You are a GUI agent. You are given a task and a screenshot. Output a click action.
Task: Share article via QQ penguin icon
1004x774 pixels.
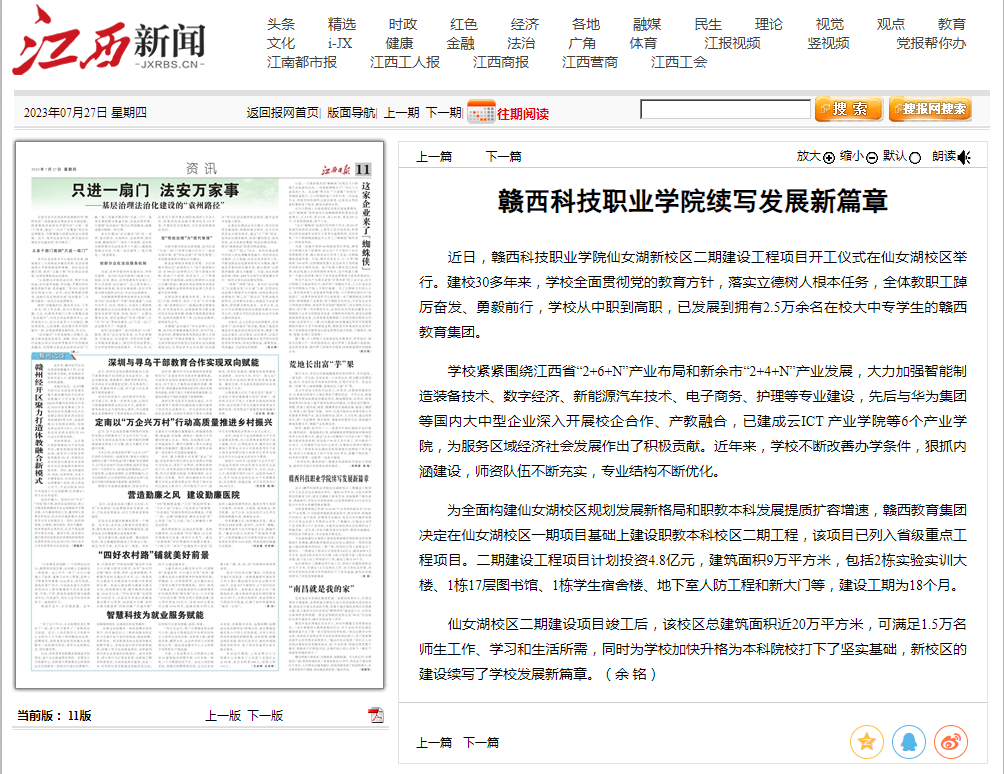click(x=908, y=741)
